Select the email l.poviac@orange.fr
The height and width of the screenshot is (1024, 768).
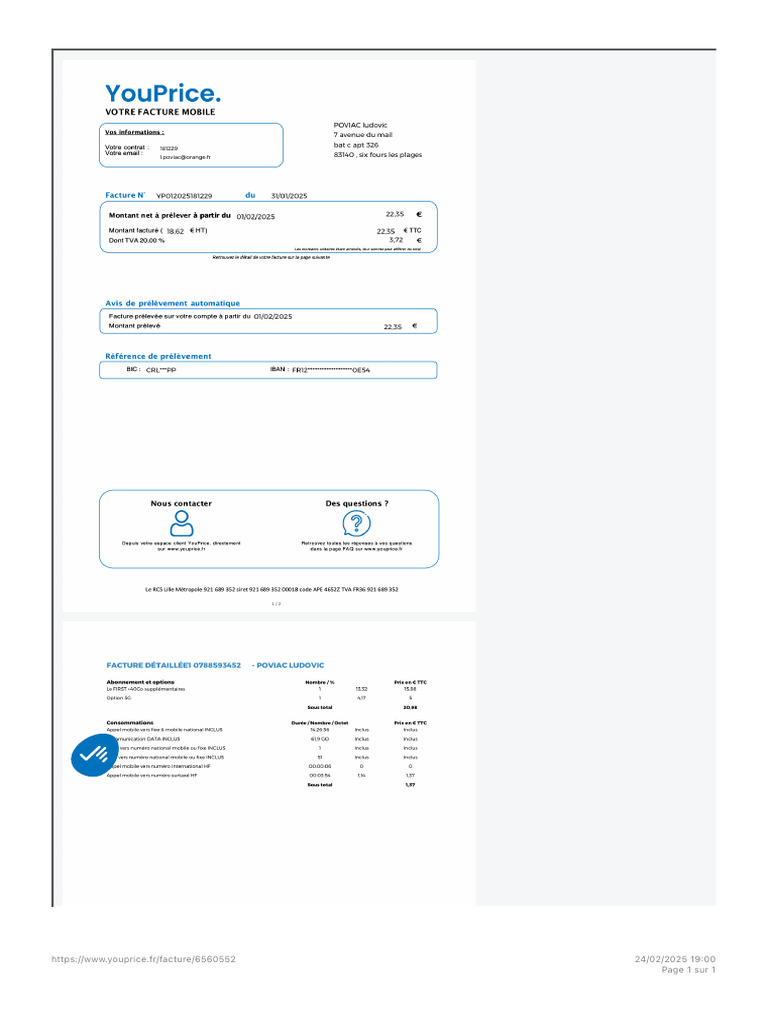(x=185, y=157)
